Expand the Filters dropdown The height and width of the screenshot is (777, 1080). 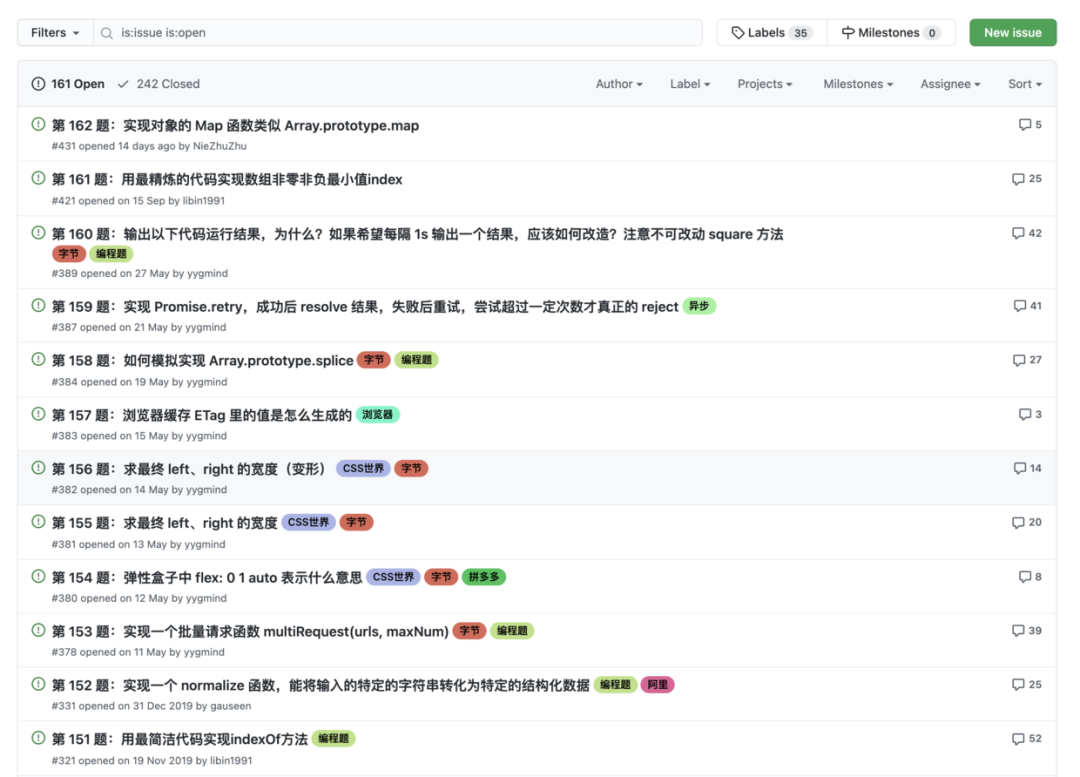click(54, 32)
